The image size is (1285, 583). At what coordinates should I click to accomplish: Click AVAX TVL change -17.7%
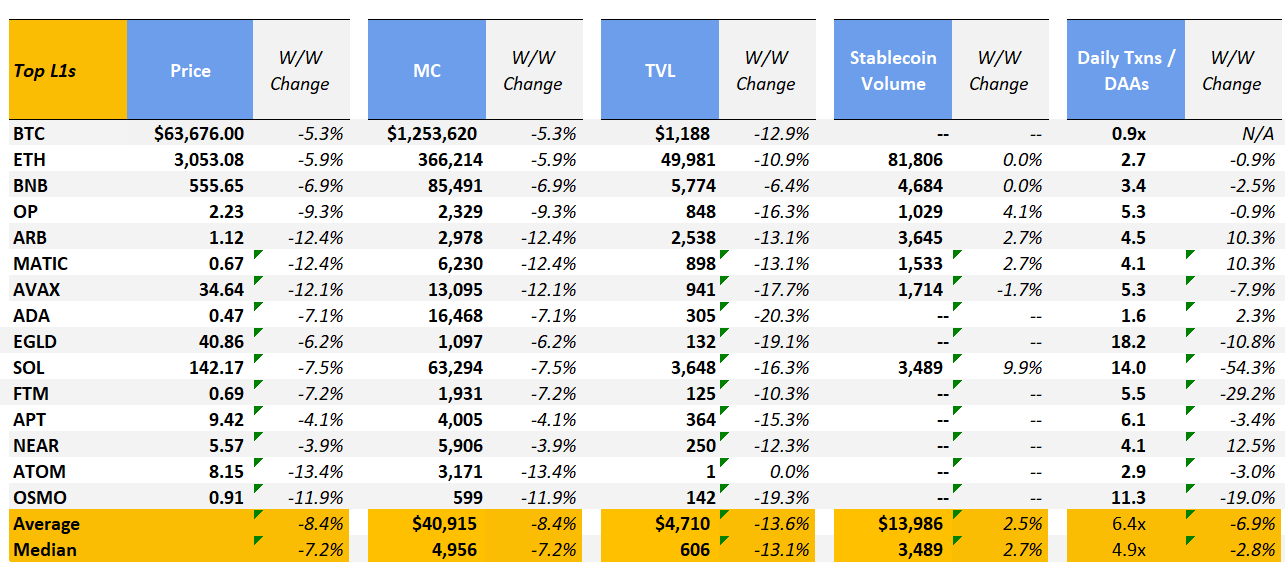[784, 289]
